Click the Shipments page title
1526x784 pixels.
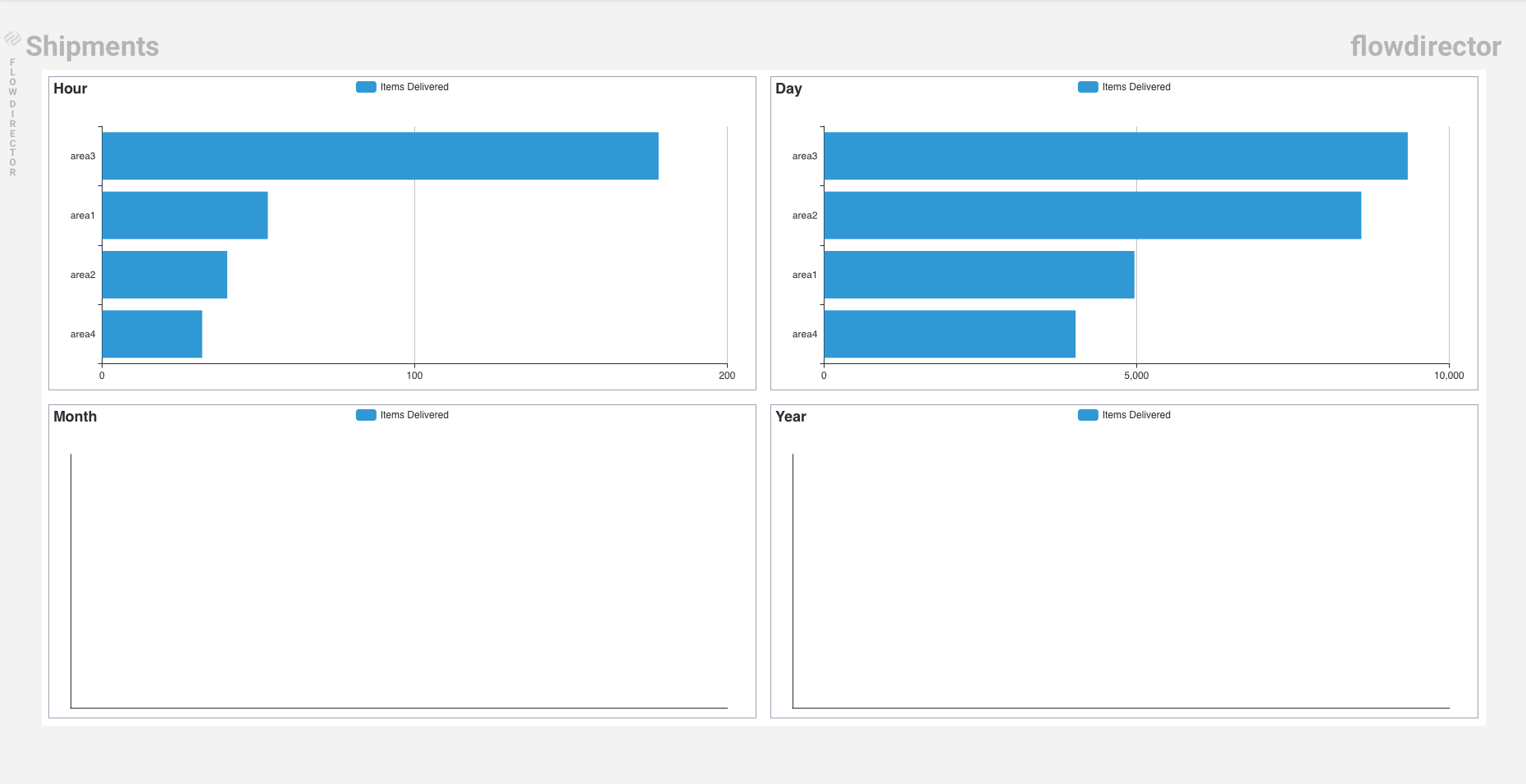pyautogui.click(x=92, y=47)
